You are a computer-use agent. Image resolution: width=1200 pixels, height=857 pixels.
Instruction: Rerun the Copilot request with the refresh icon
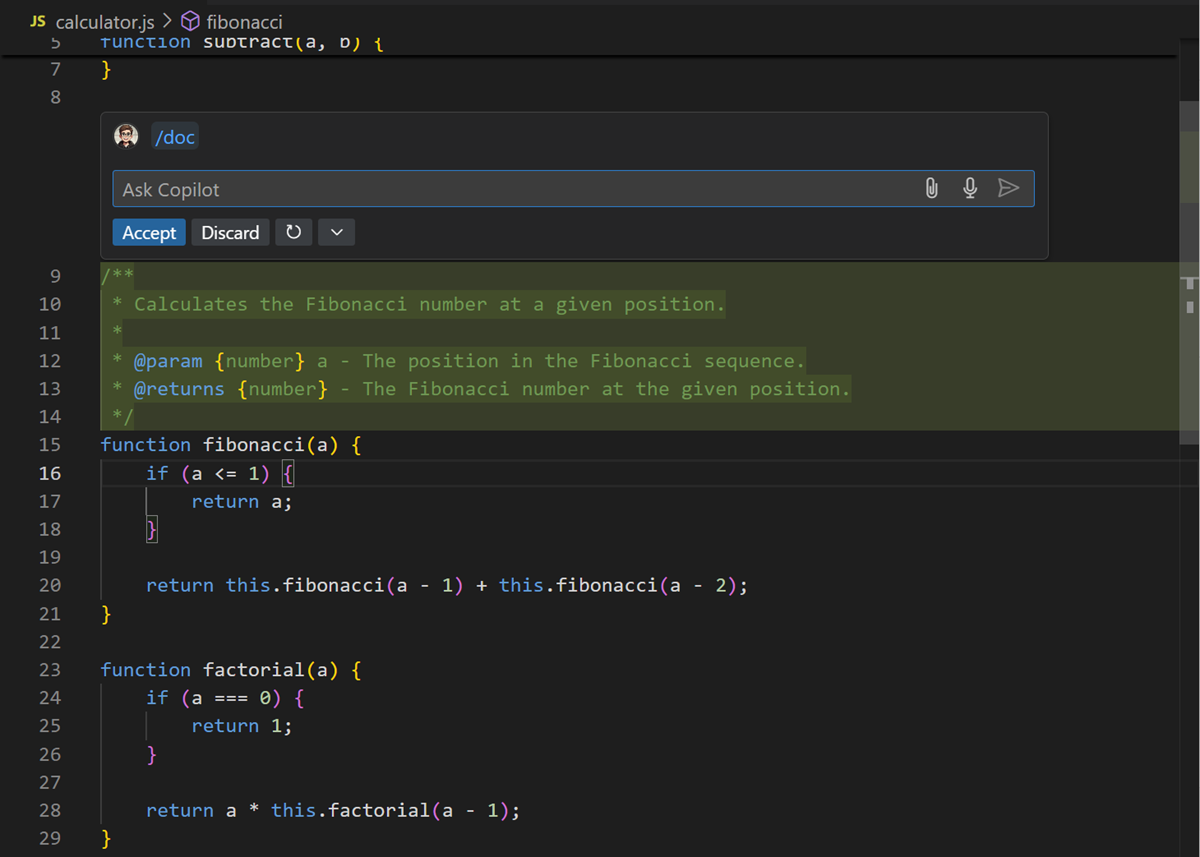(x=293, y=233)
